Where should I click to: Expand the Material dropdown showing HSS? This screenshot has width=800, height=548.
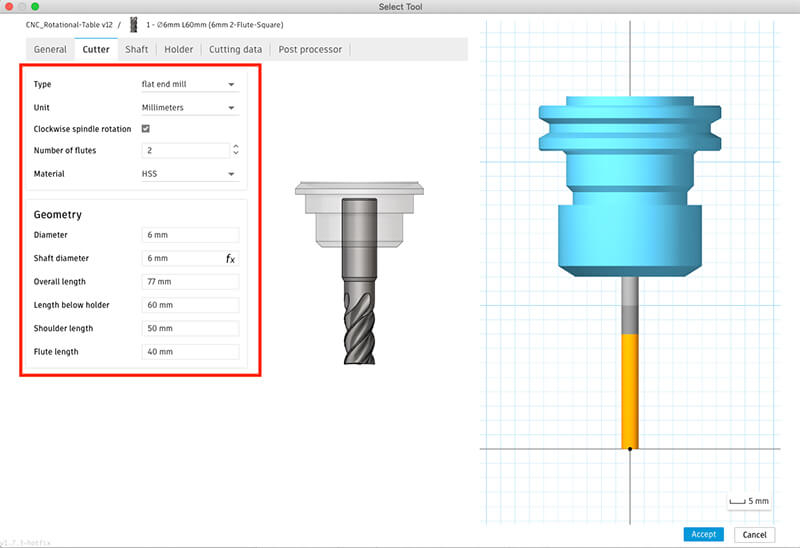(189, 173)
